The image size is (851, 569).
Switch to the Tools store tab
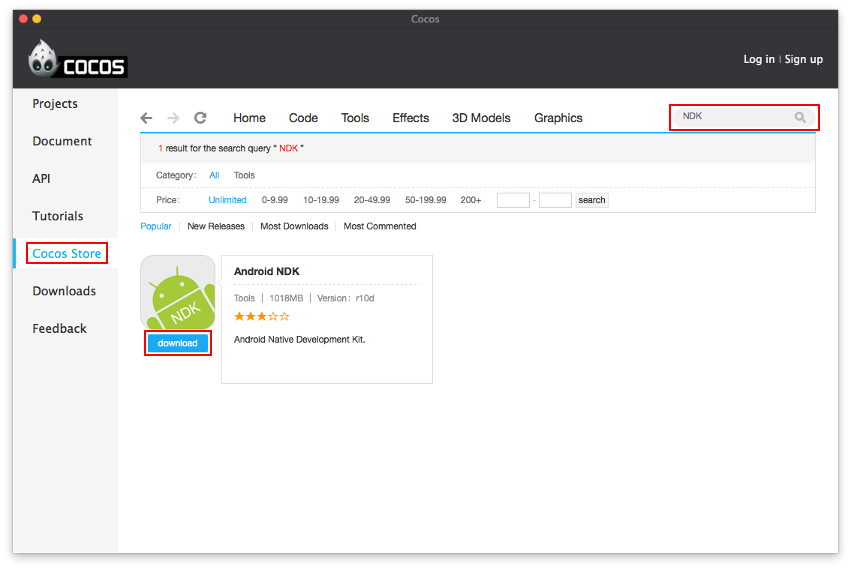355,118
